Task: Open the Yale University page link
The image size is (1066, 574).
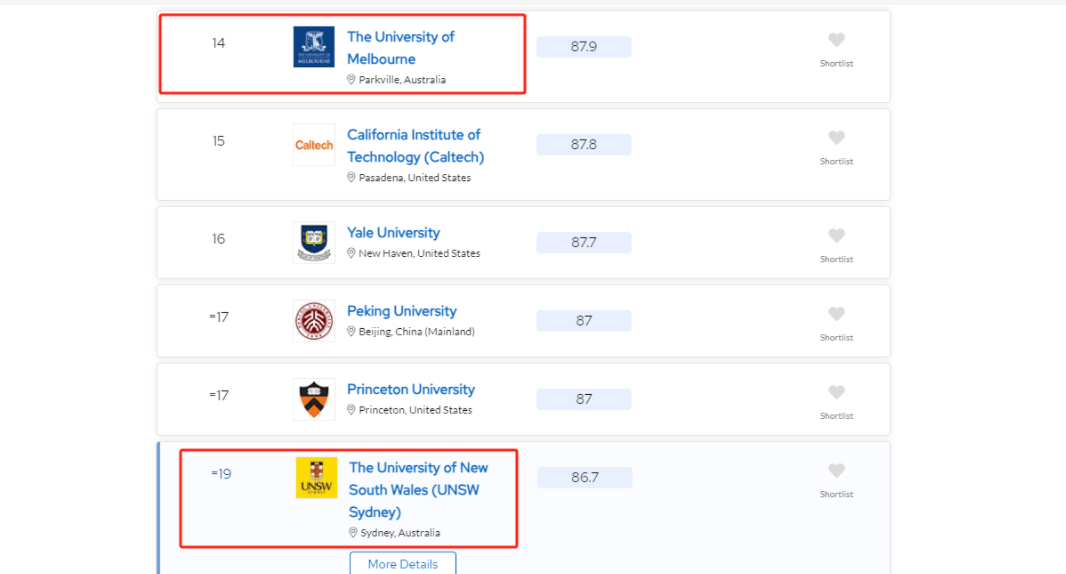Action: click(x=393, y=233)
